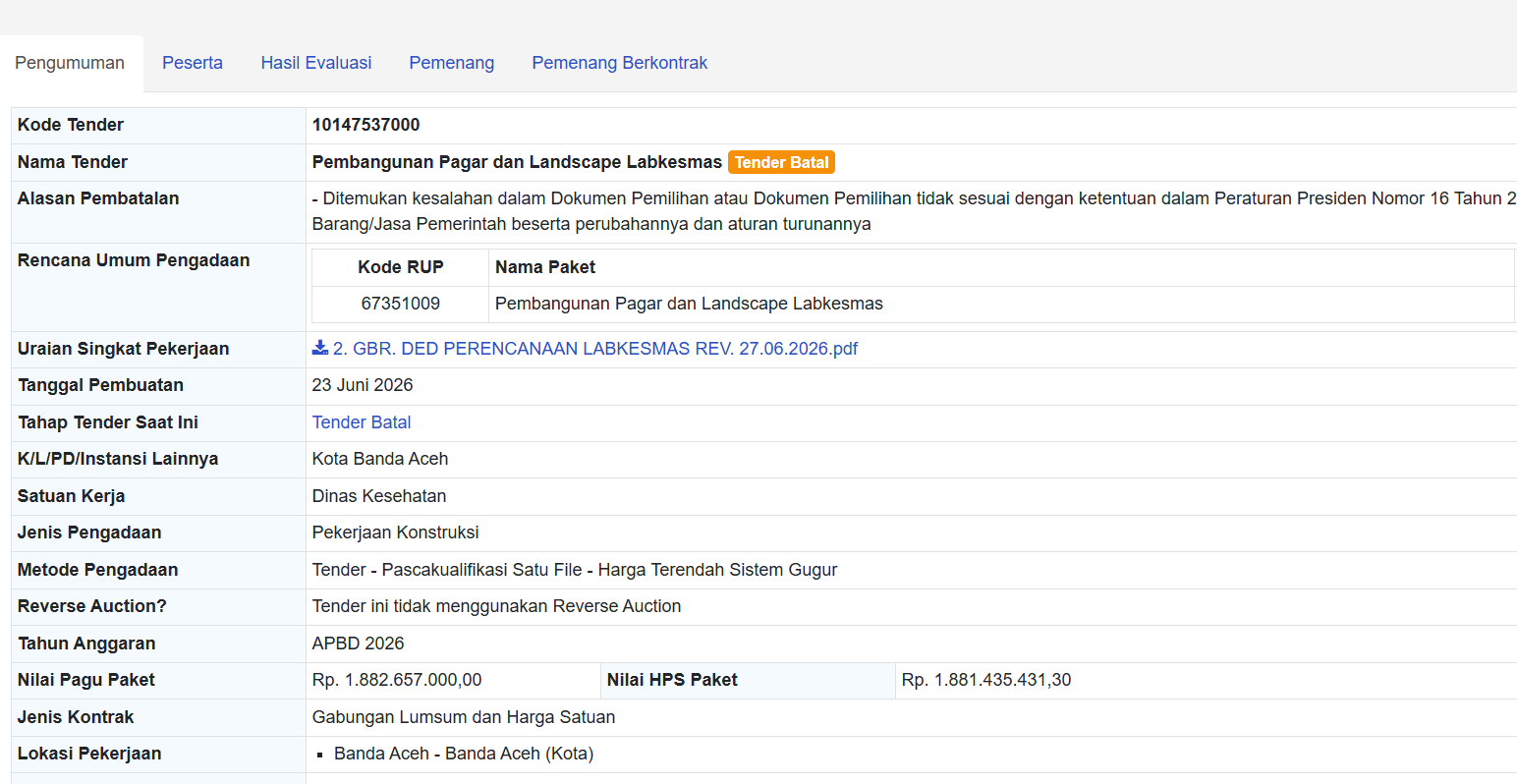Click the Reverse Auction? label
This screenshot has height=784, width=1517.
click(92, 606)
